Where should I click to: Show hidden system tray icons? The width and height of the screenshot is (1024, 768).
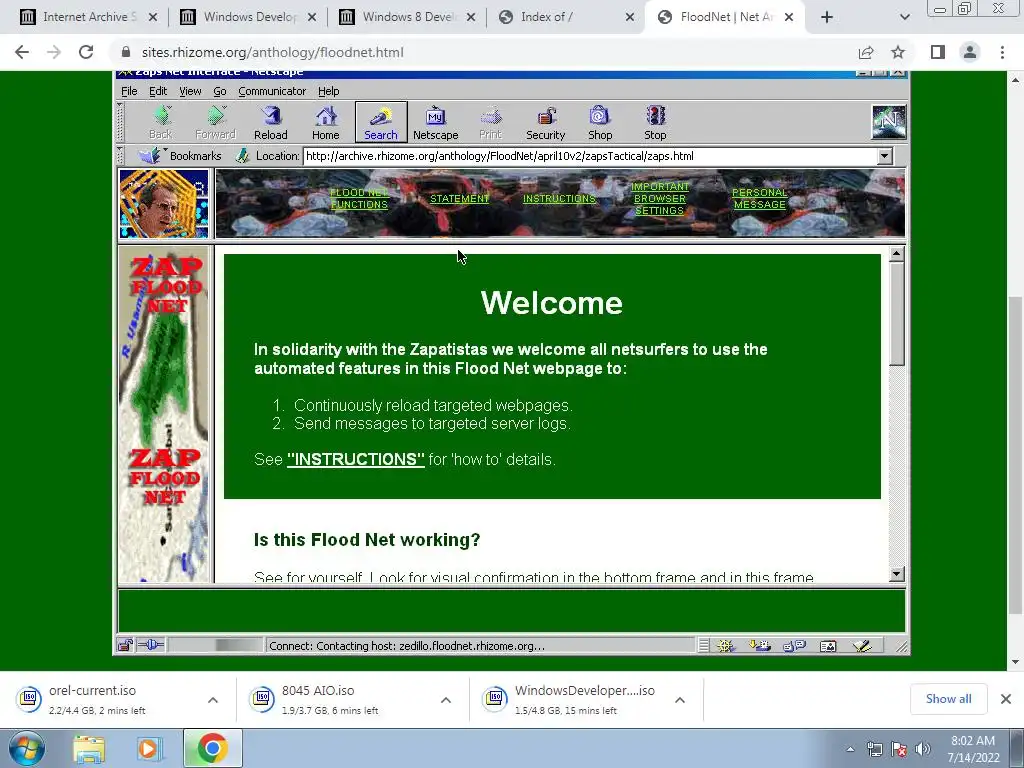pyautogui.click(x=850, y=749)
